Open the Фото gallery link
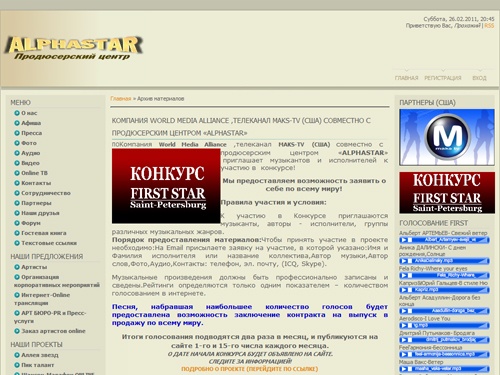The height and width of the screenshot is (375, 500). pos(29,143)
